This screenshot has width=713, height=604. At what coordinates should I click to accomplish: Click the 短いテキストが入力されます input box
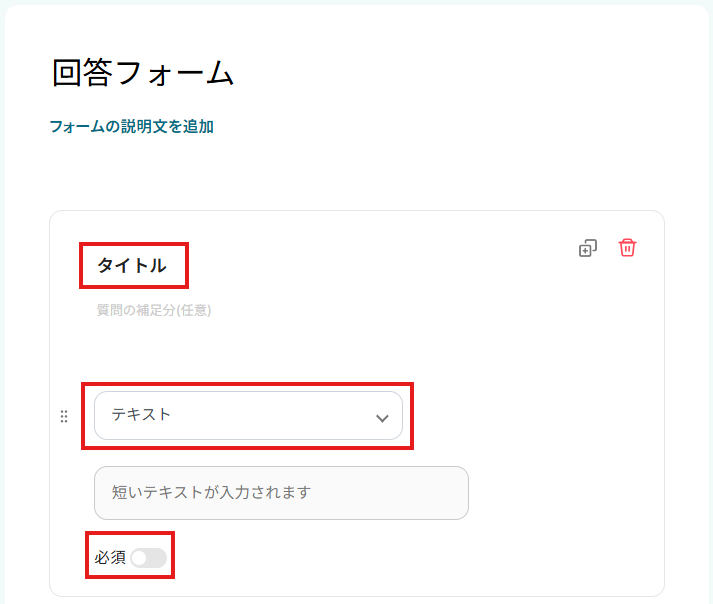click(281, 492)
